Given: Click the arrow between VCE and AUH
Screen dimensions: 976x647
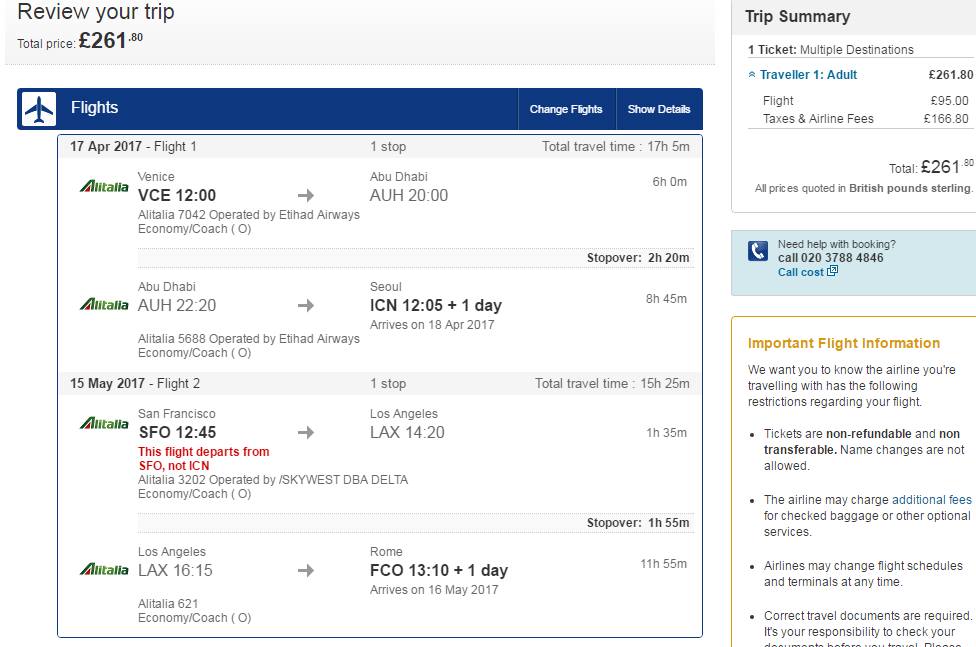Looking at the screenshot, I should (306, 195).
